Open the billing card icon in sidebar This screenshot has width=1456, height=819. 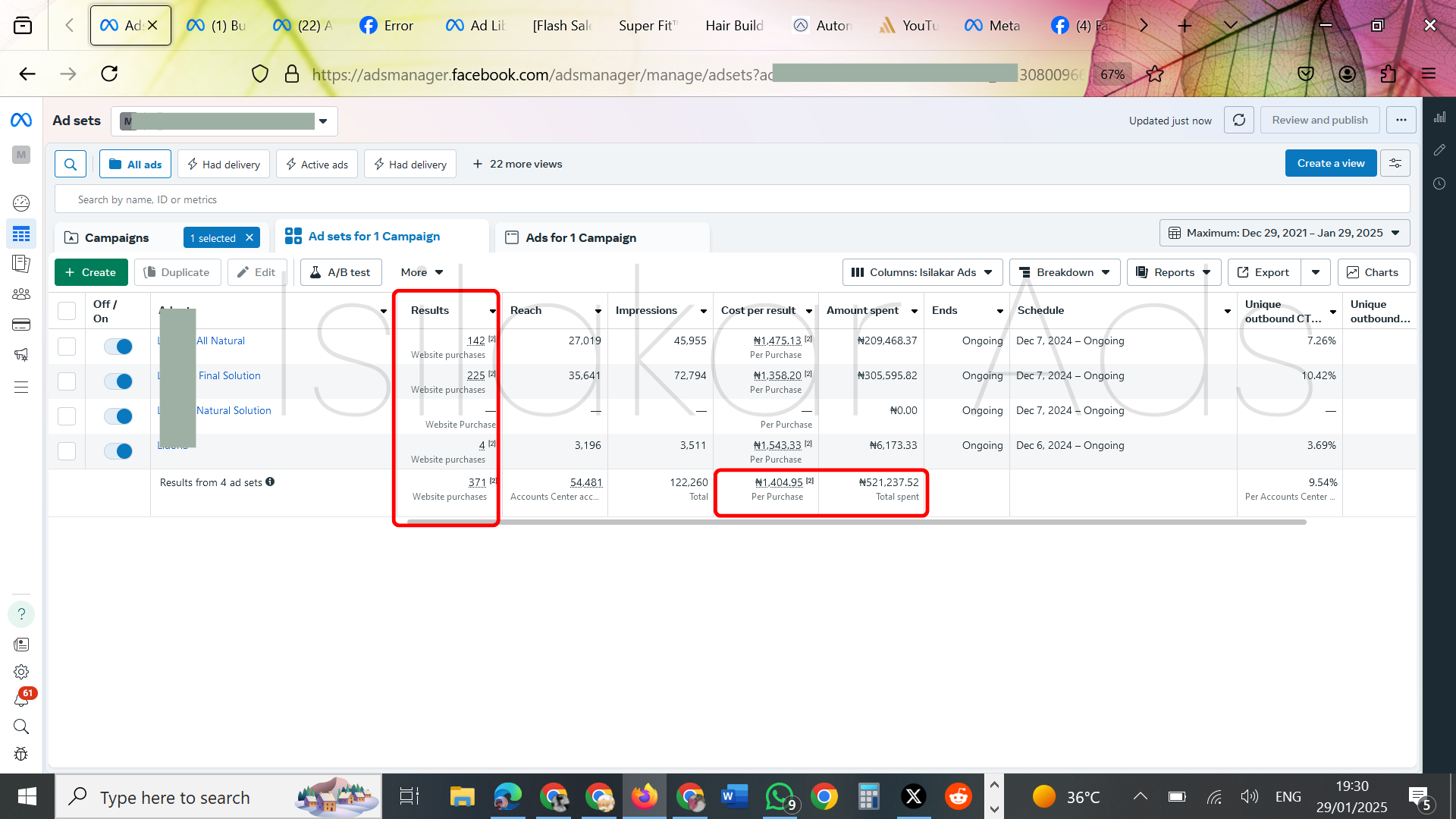(x=21, y=325)
